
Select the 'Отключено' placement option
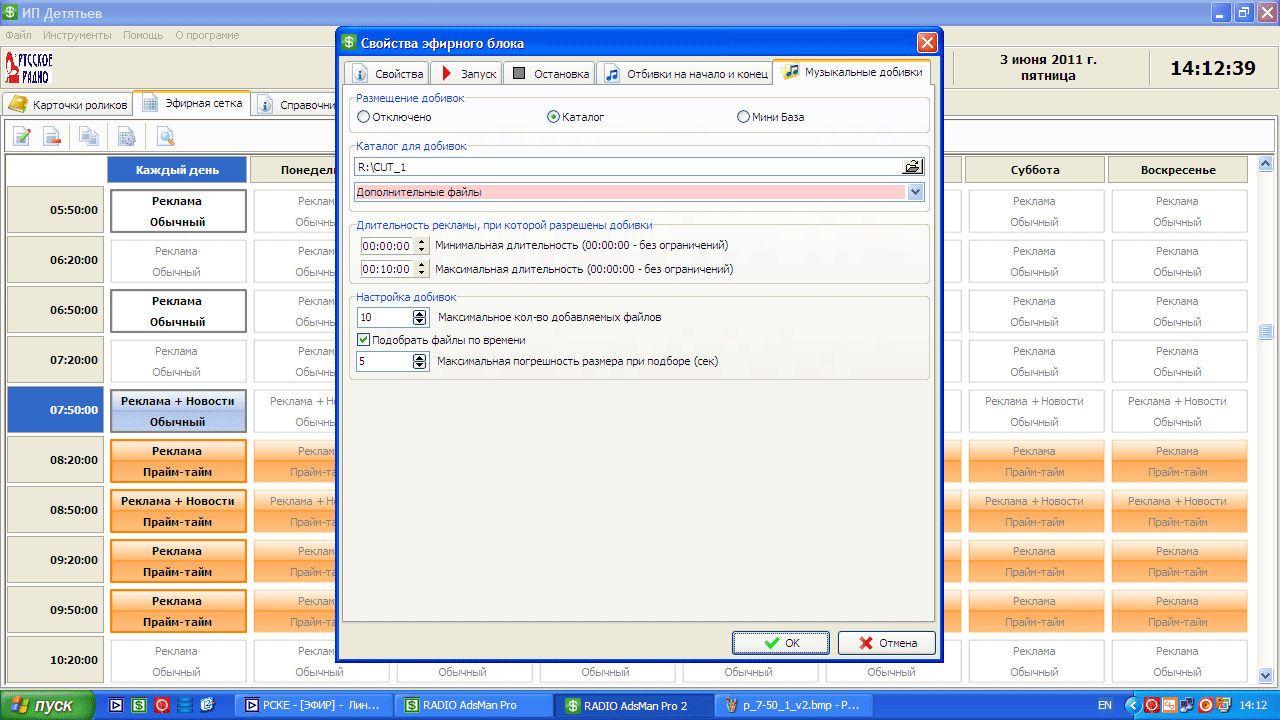coord(394,117)
